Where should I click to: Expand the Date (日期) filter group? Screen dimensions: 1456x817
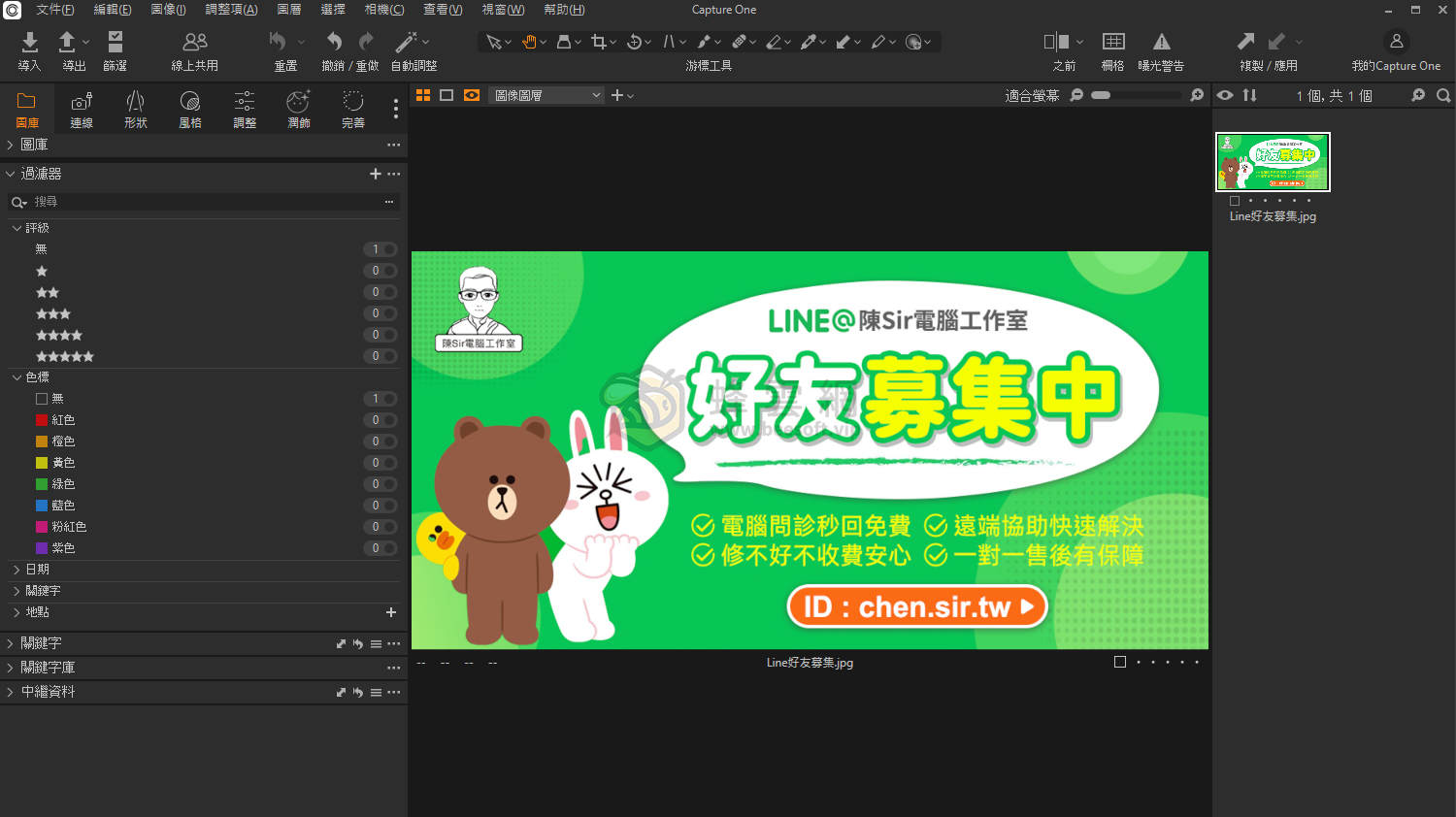17,570
